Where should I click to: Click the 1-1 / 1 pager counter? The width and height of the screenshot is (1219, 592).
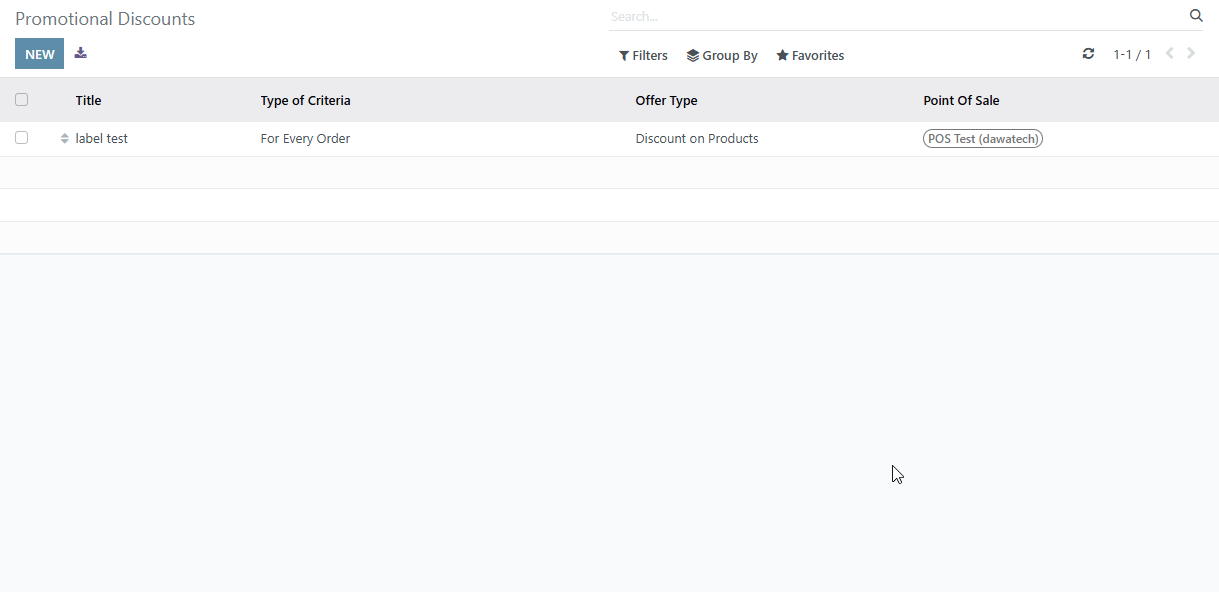click(1132, 55)
